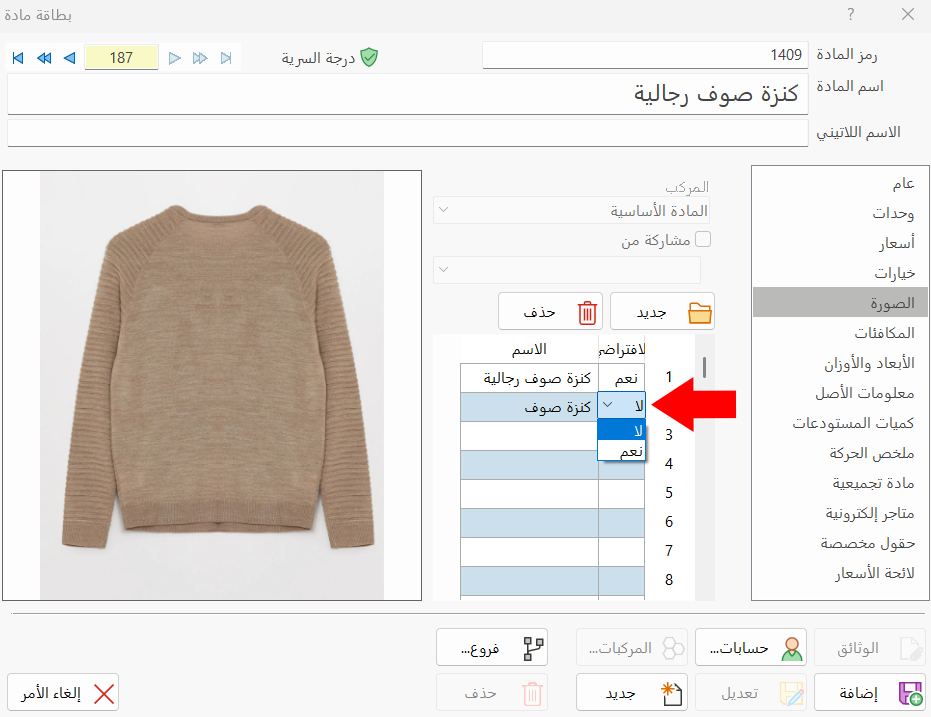931x717 pixels.
Task: Open the متاجر إلكترونية section
Action: 840,513
